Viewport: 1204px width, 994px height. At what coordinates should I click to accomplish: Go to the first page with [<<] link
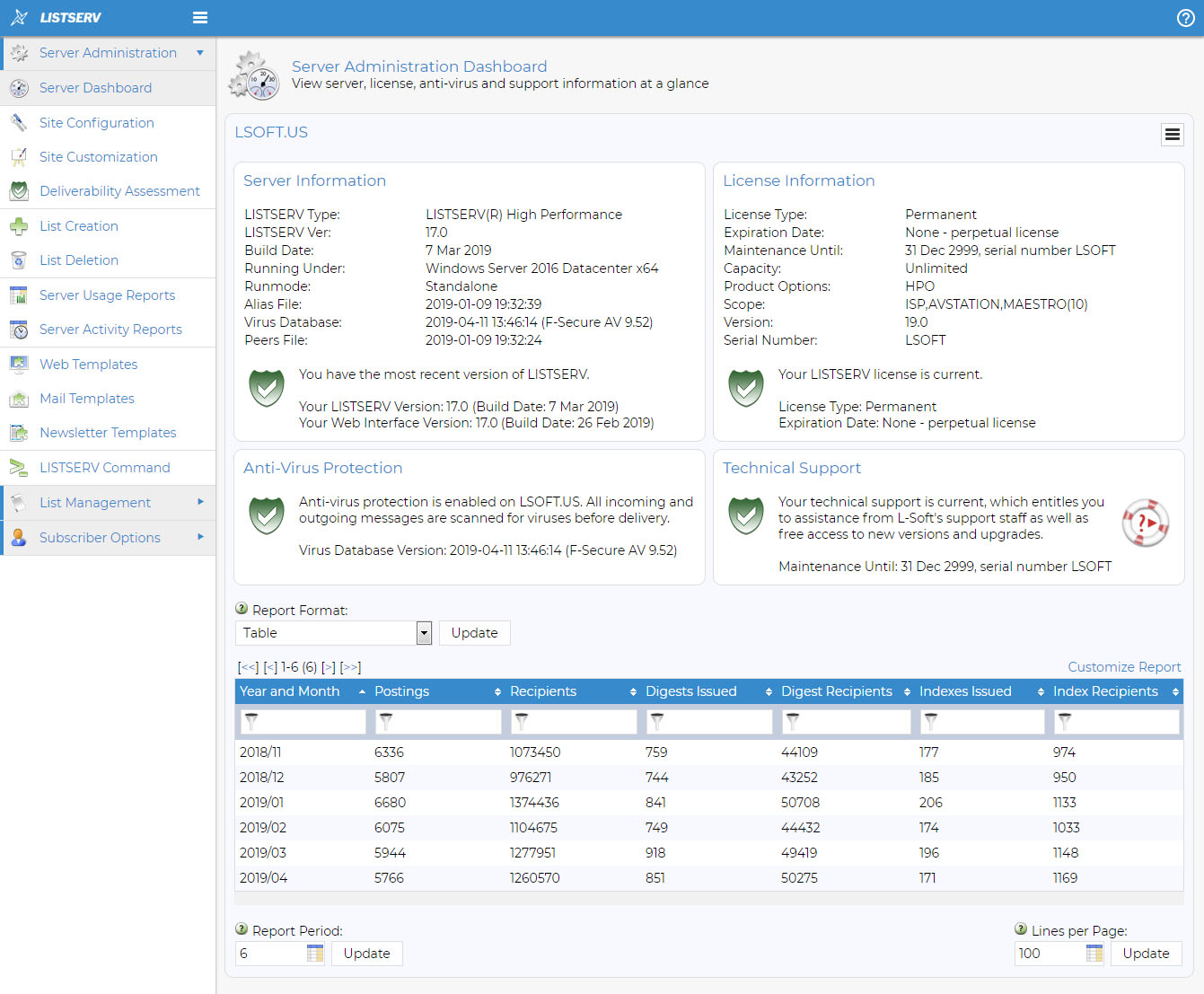pyautogui.click(x=248, y=667)
